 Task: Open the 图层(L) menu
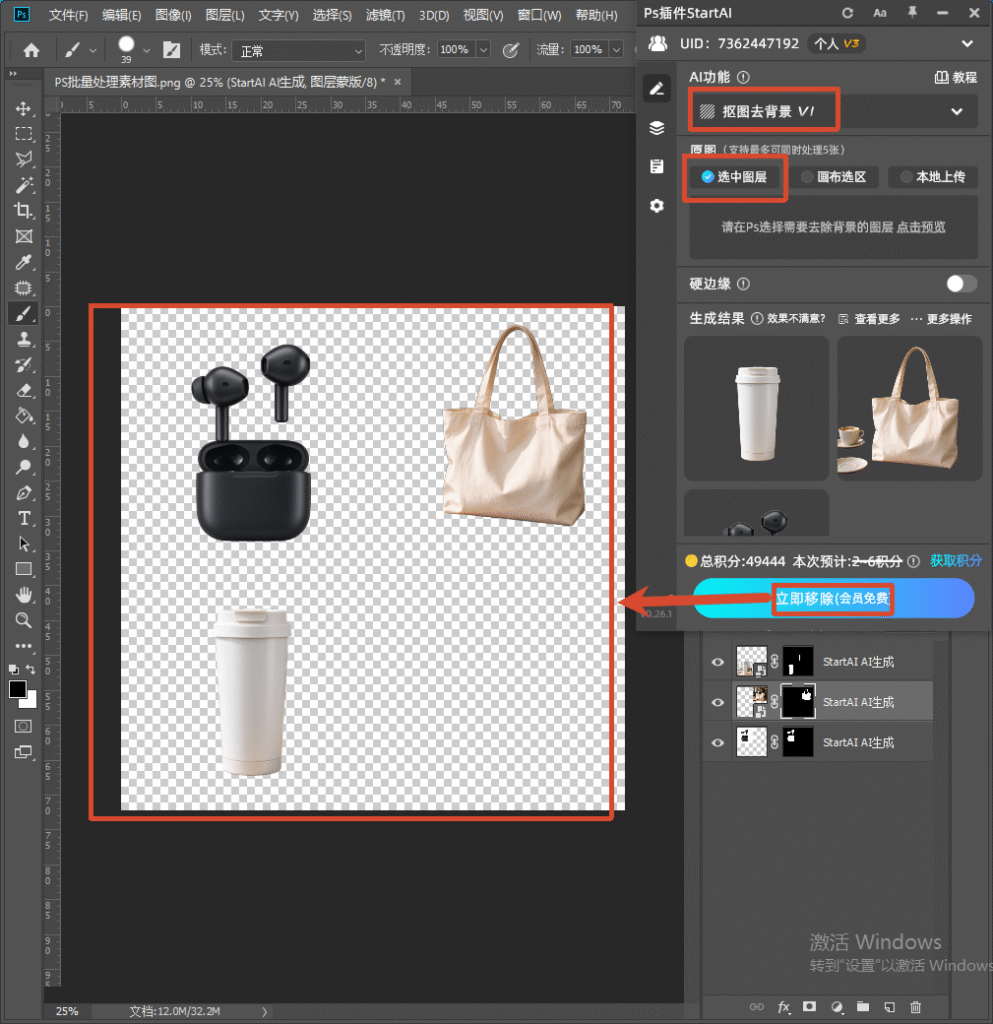(225, 15)
